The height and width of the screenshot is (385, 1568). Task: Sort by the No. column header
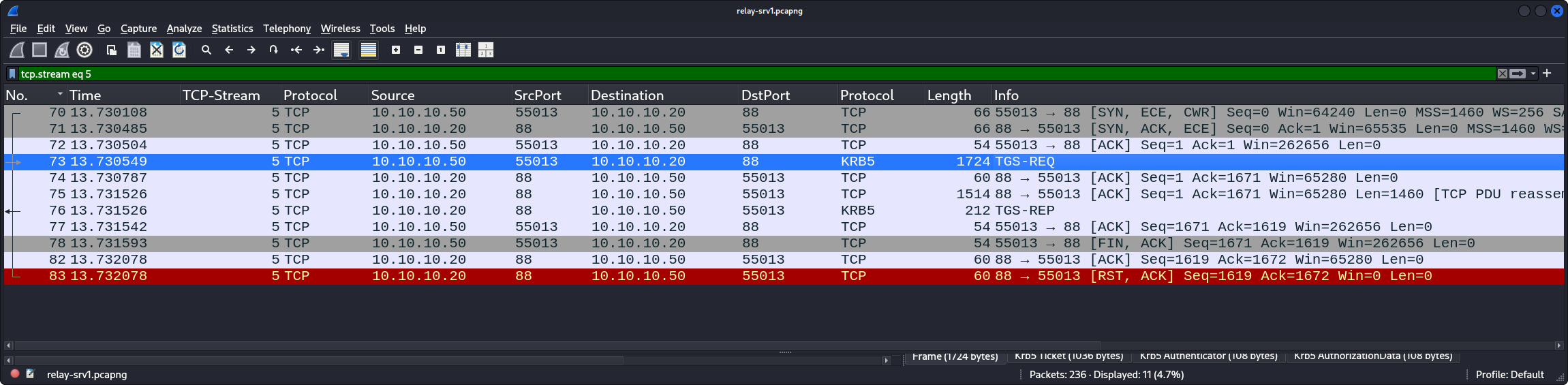click(x=34, y=95)
